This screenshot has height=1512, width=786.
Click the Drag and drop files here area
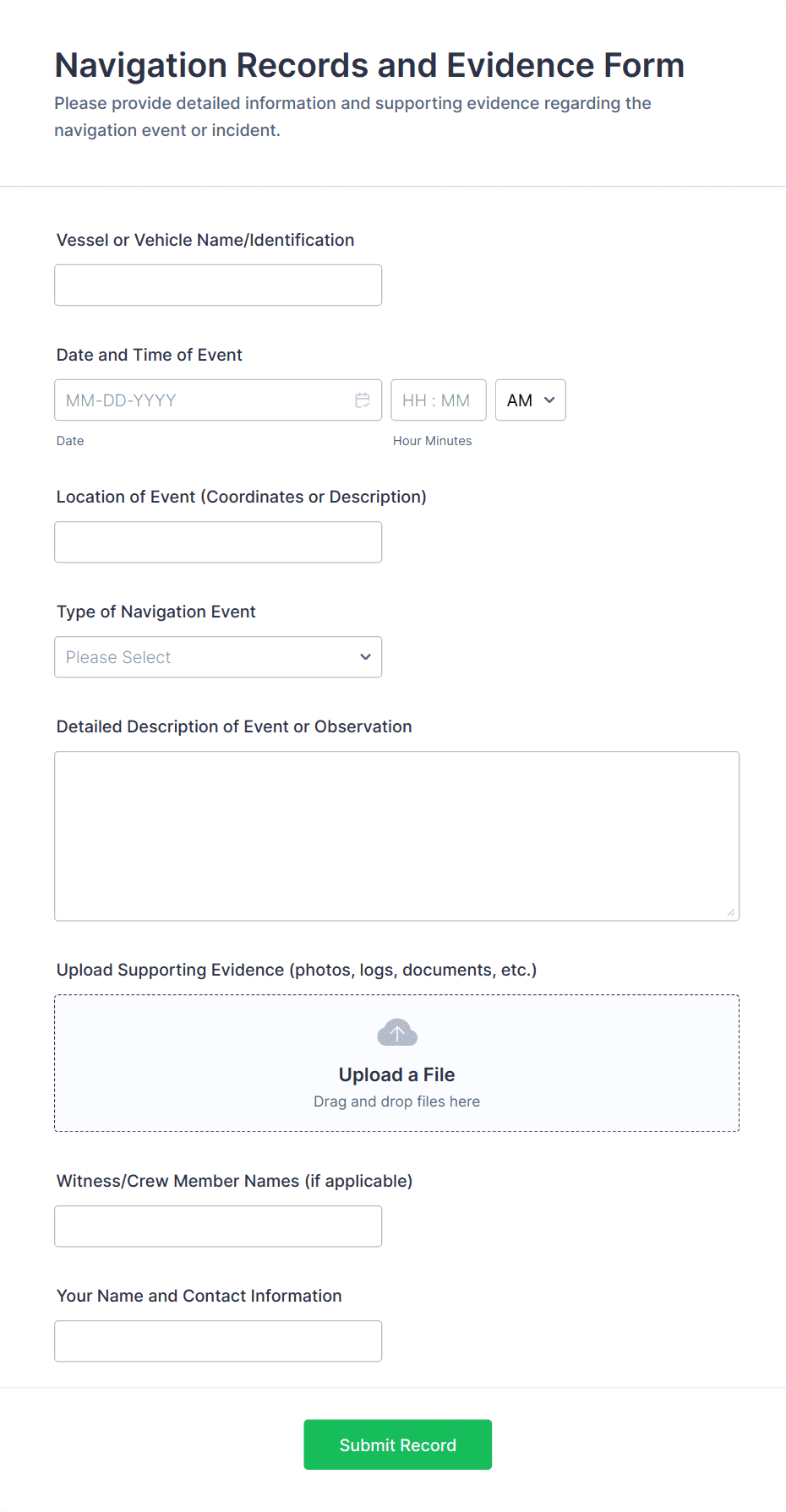[x=396, y=1101]
